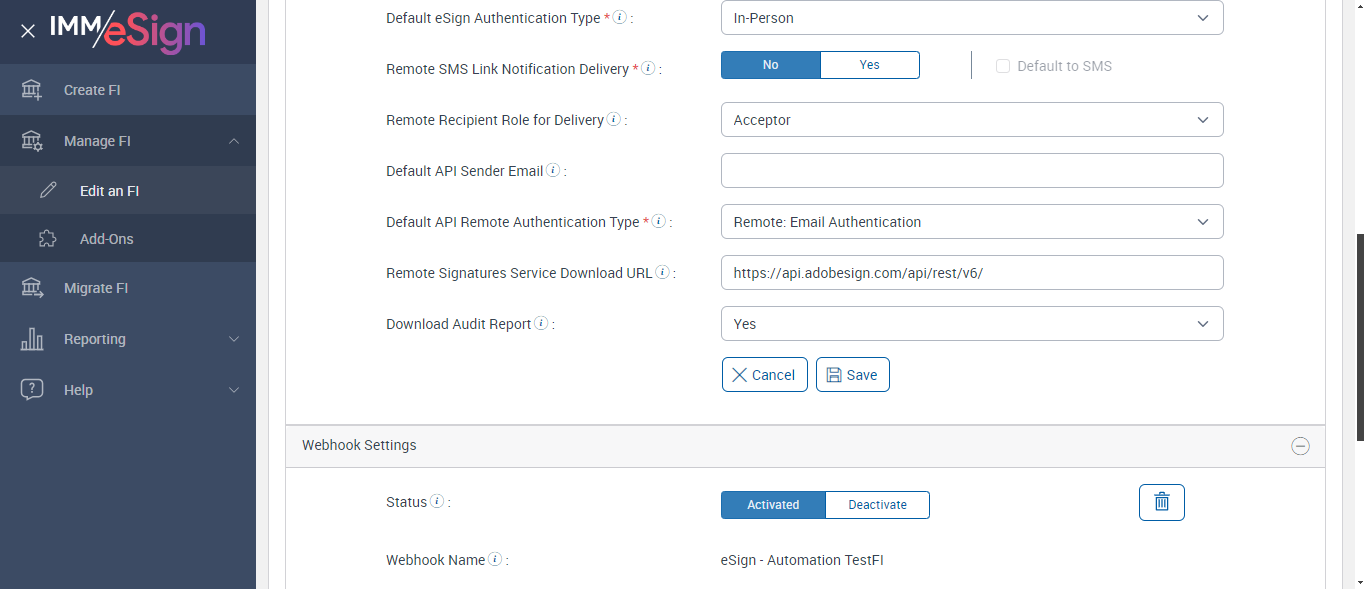The image size is (1366, 589).
Task: Click info icon beside Remote Signatures Service Download URL
Action: coord(662,272)
